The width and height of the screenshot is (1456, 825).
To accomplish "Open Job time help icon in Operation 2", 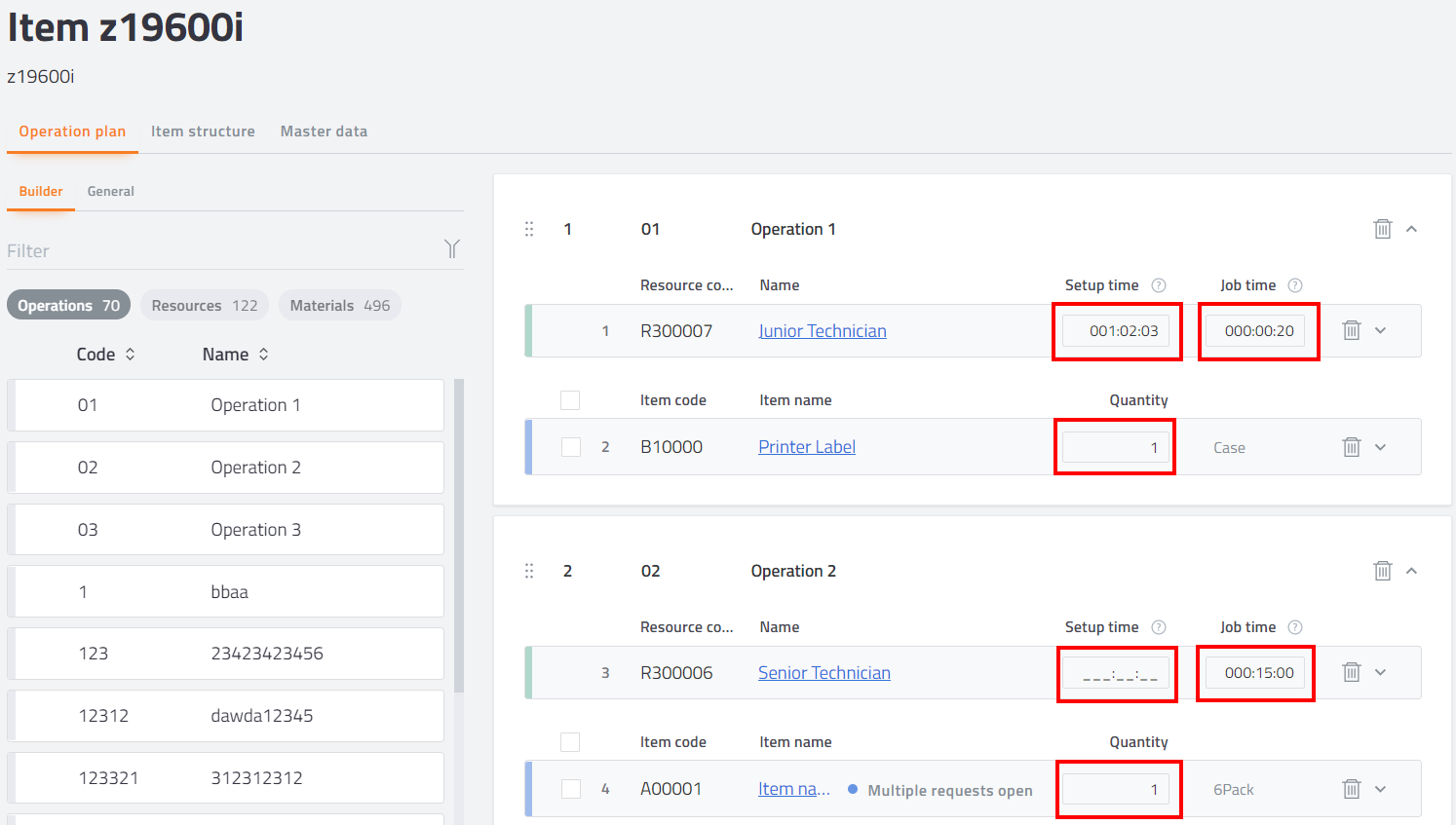I will pos(1295,627).
